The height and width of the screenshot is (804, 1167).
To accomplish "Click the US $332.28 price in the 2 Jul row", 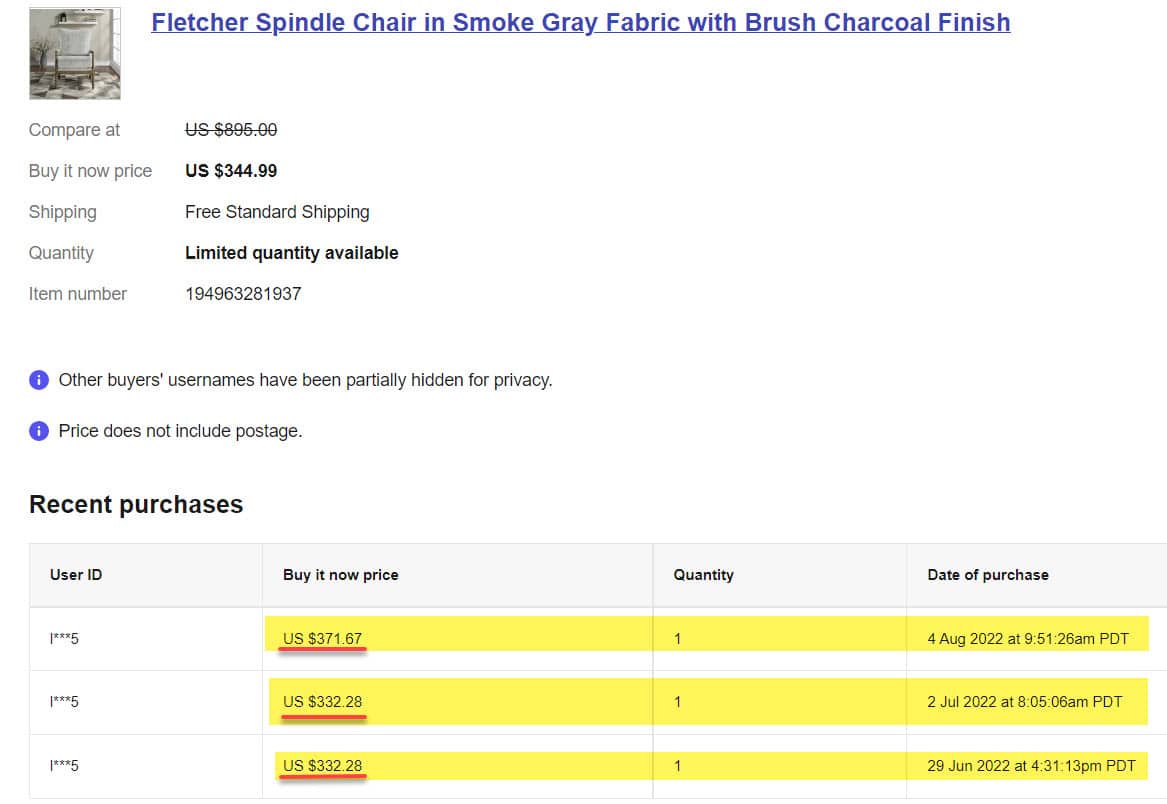I will [x=322, y=702].
